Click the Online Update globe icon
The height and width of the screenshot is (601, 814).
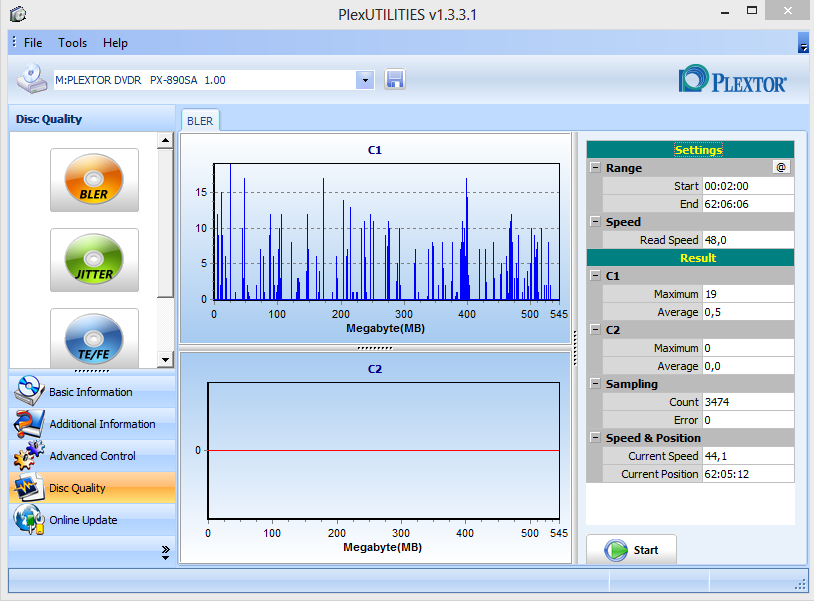click(29, 520)
